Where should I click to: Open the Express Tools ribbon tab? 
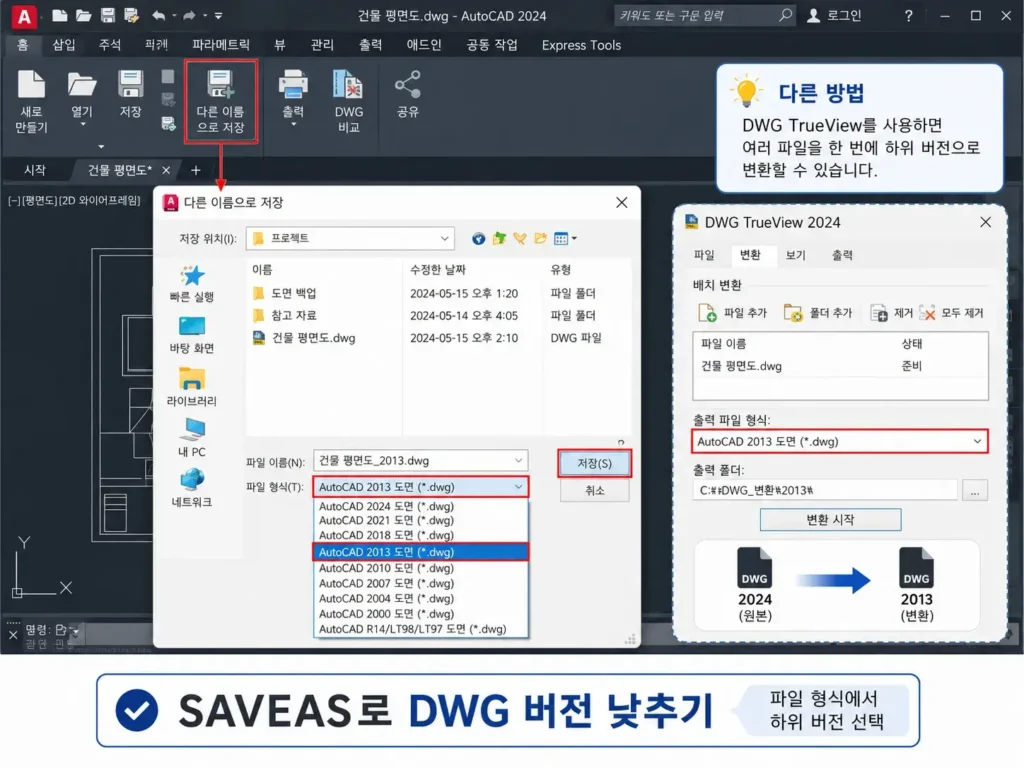tap(581, 44)
